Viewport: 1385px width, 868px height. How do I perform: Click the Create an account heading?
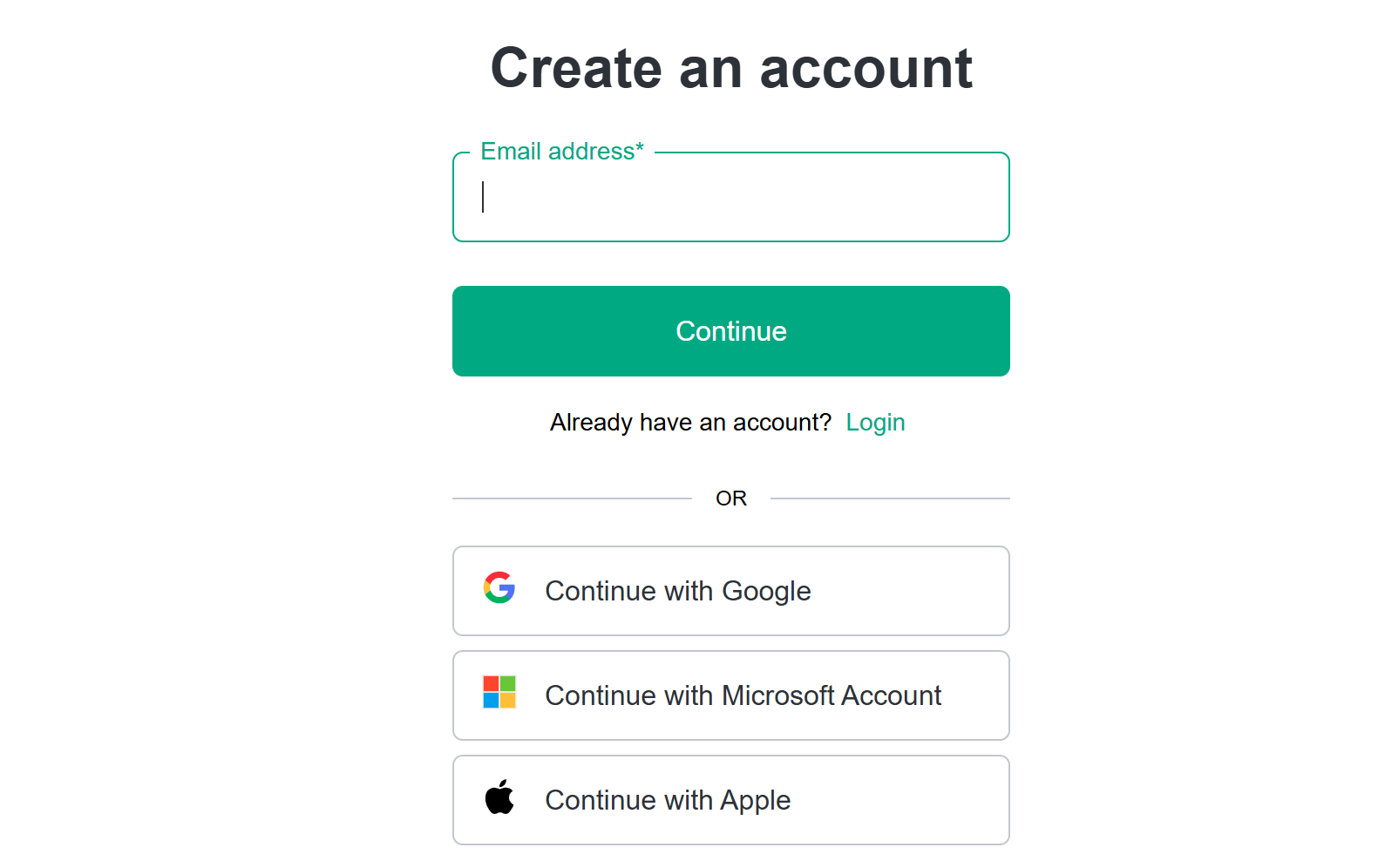(731, 68)
